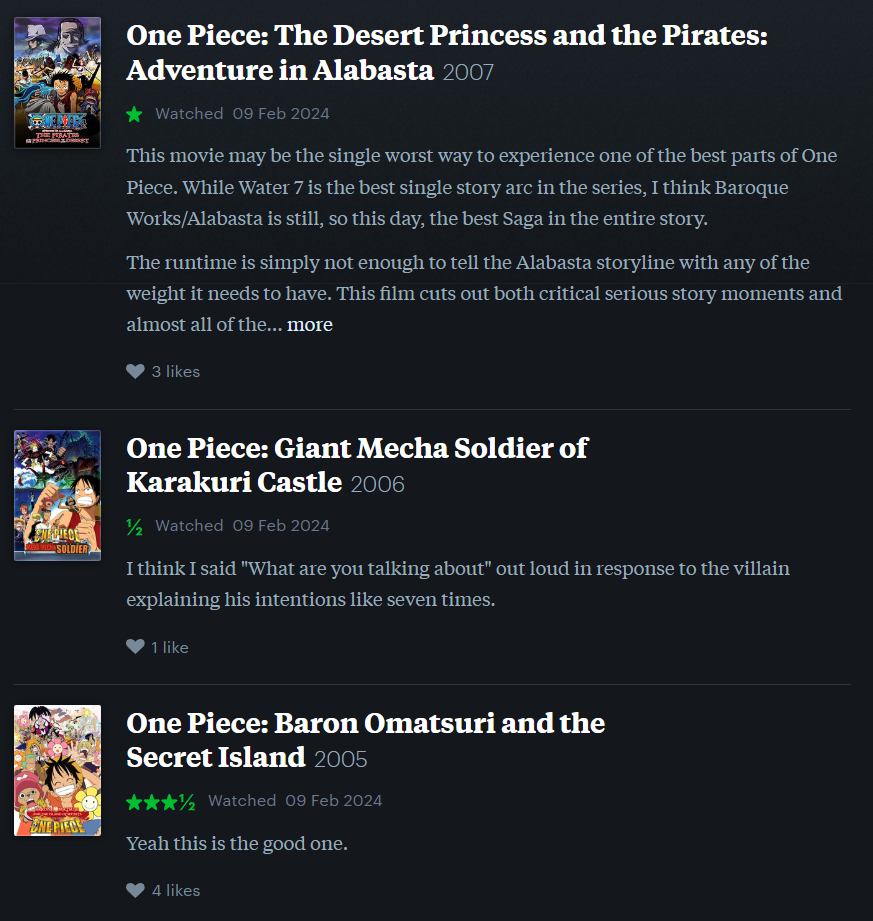Image resolution: width=873 pixels, height=921 pixels.
Task: Open 'Giant Mecha Soldier of Karakuri Castle' title
Action: (x=357, y=465)
